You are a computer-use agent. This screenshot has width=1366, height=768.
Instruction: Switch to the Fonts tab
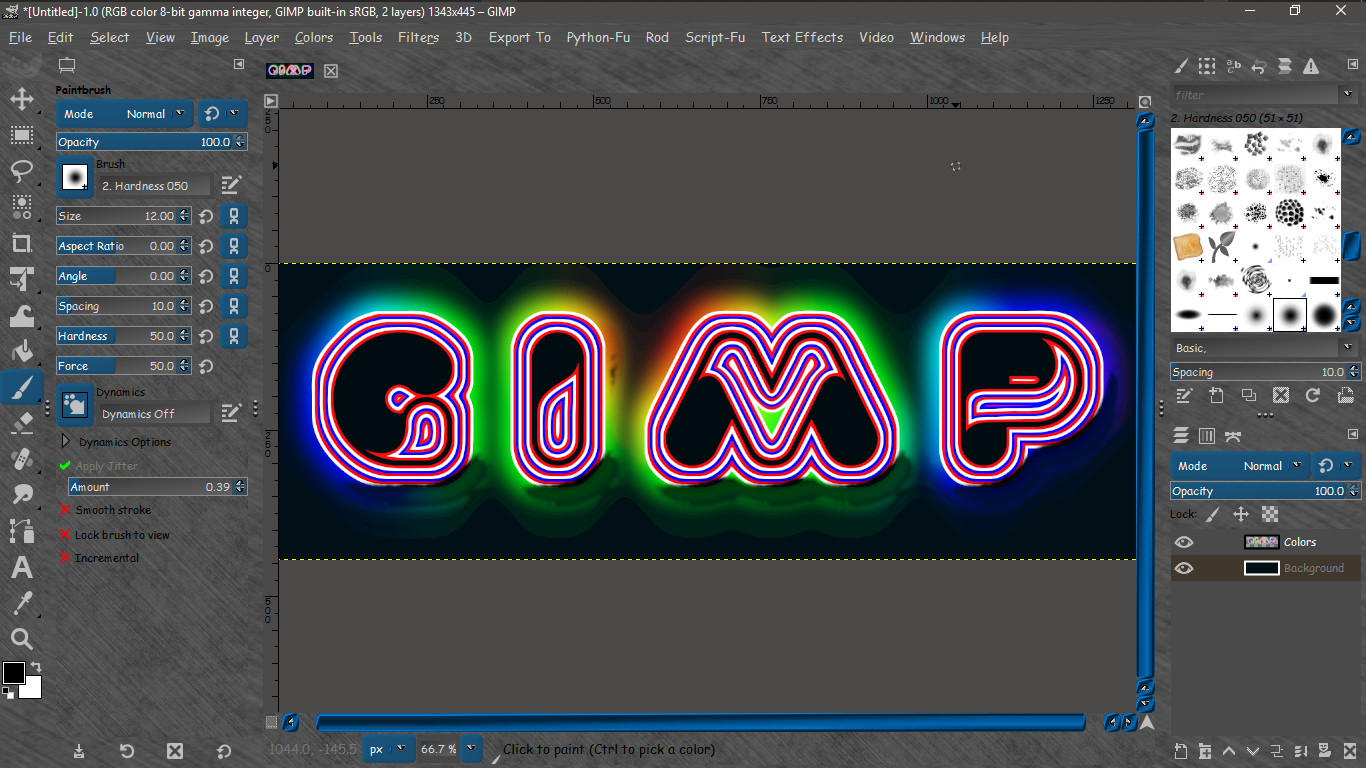click(x=1233, y=66)
